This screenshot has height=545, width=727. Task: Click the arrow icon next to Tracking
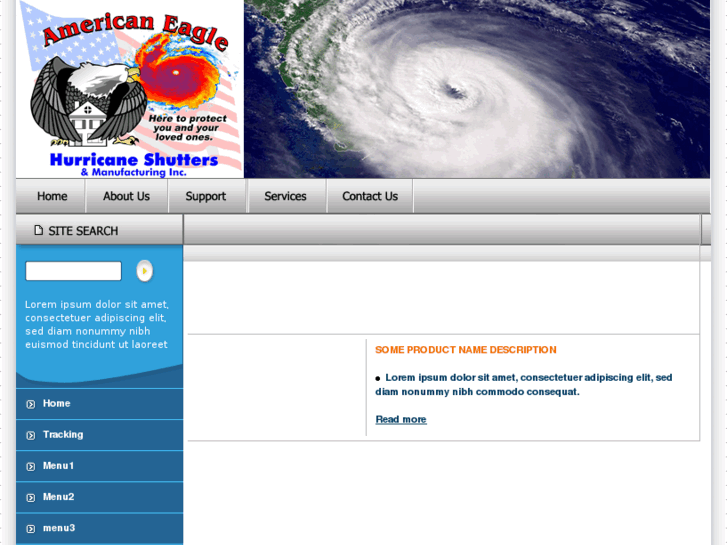coord(31,436)
